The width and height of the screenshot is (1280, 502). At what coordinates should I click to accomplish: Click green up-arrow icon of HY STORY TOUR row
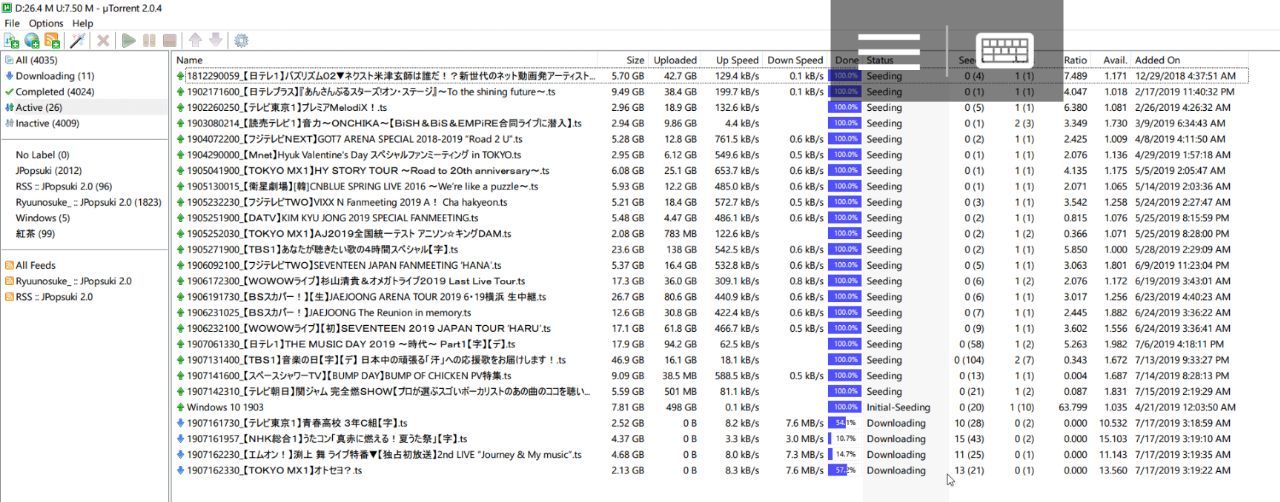click(x=180, y=170)
